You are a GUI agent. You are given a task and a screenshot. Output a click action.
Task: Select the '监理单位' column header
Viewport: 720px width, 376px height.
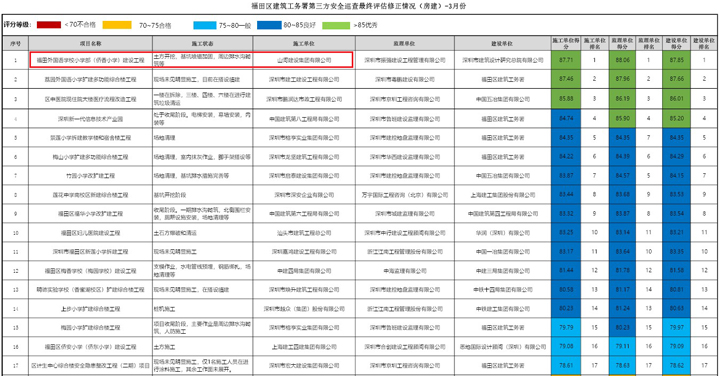tap(405, 43)
